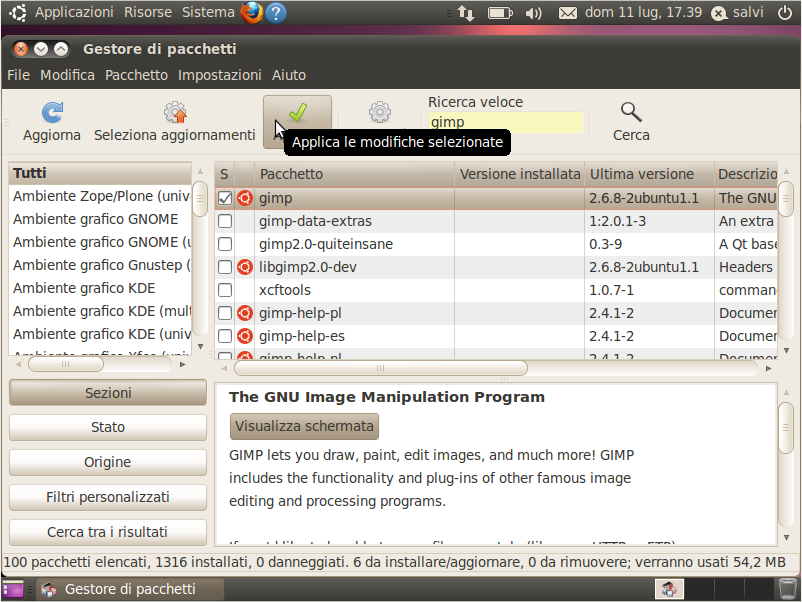Open the Pacchetto menu
The height and width of the screenshot is (602, 802).
(137, 75)
